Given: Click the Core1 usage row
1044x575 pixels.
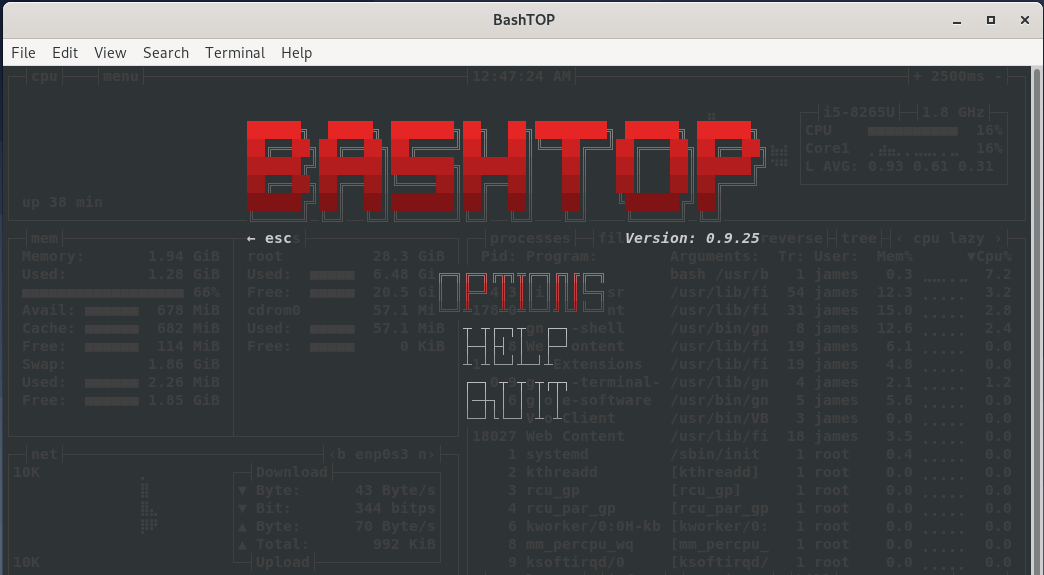Looking at the screenshot, I should [x=904, y=148].
